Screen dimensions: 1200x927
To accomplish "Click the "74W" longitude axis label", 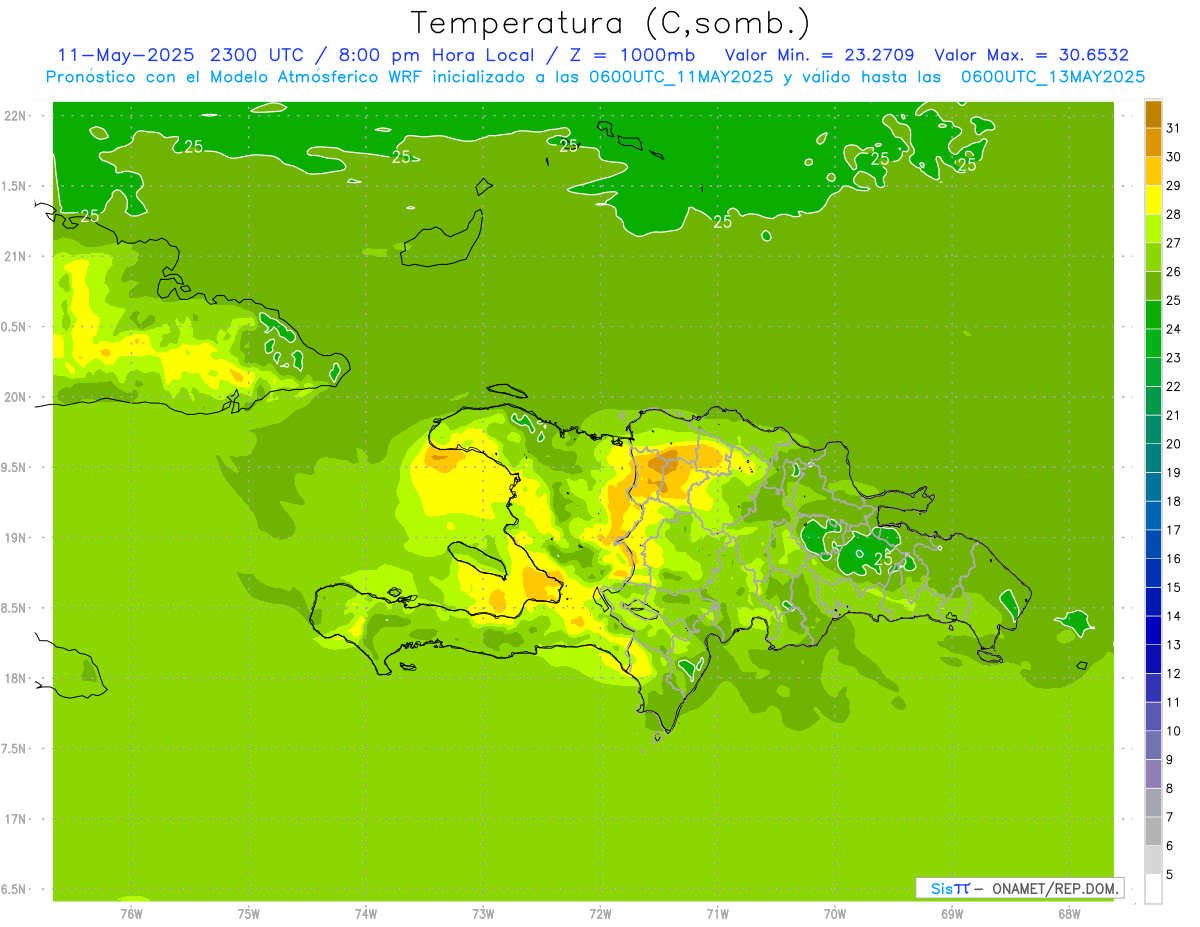I will pyautogui.click(x=366, y=914).
